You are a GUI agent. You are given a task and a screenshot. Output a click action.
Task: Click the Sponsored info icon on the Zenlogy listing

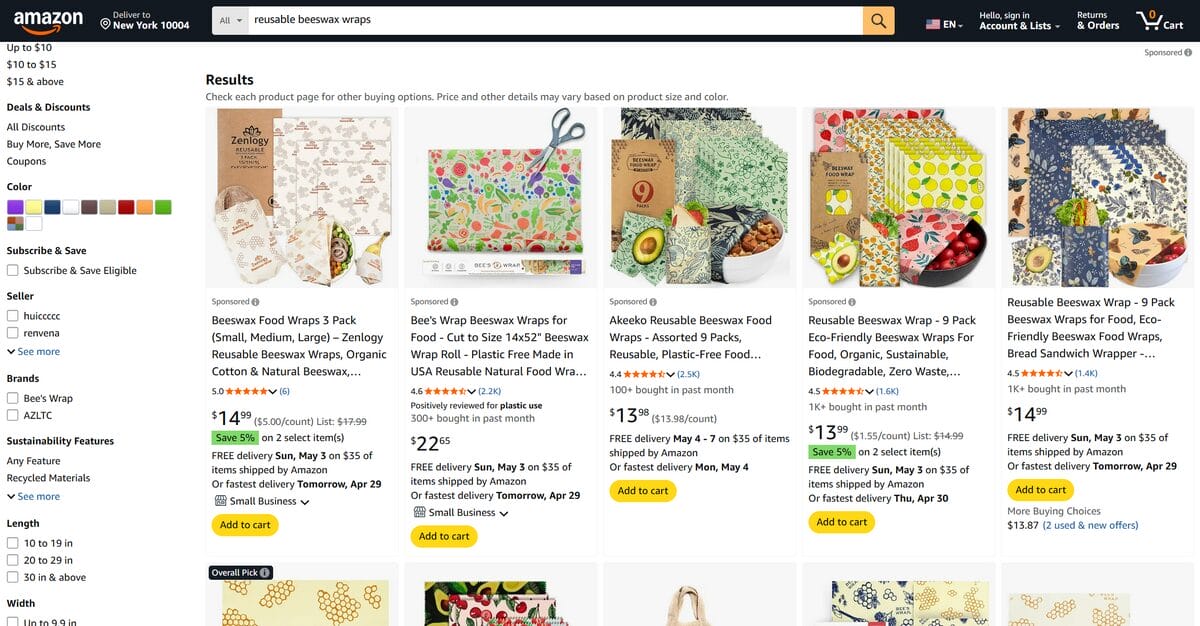[253, 301]
